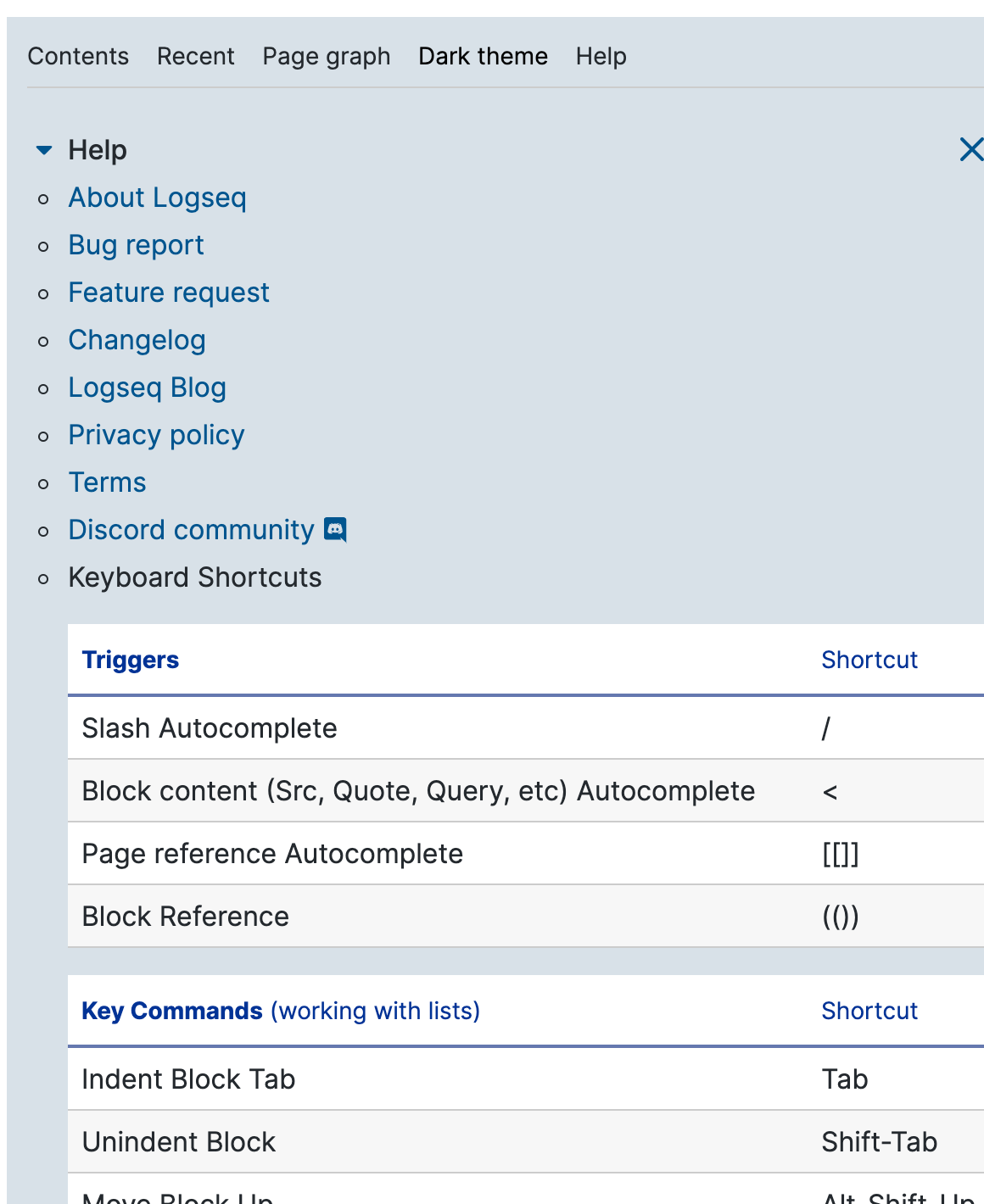The height and width of the screenshot is (1204, 984).
Task: Open the Terms link
Action: [107, 482]
